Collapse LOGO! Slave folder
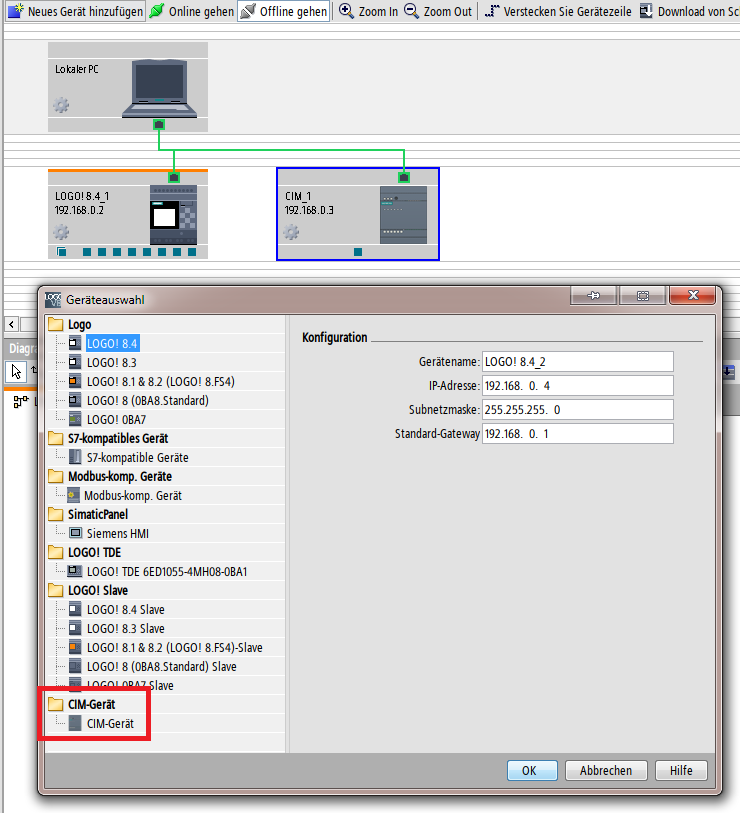 coord(55,590)
